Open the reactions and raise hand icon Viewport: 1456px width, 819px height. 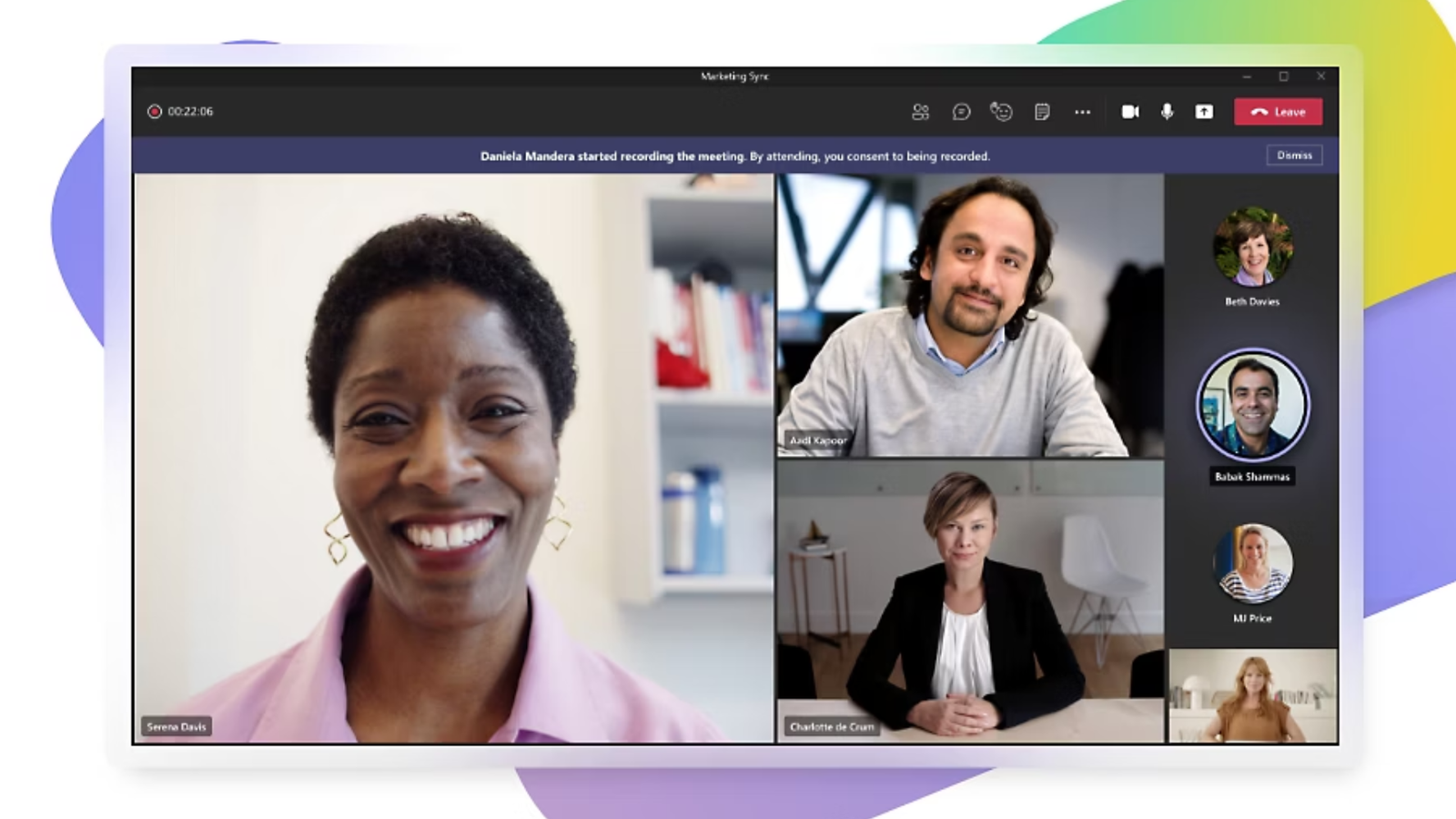[x=1001, y=112]
